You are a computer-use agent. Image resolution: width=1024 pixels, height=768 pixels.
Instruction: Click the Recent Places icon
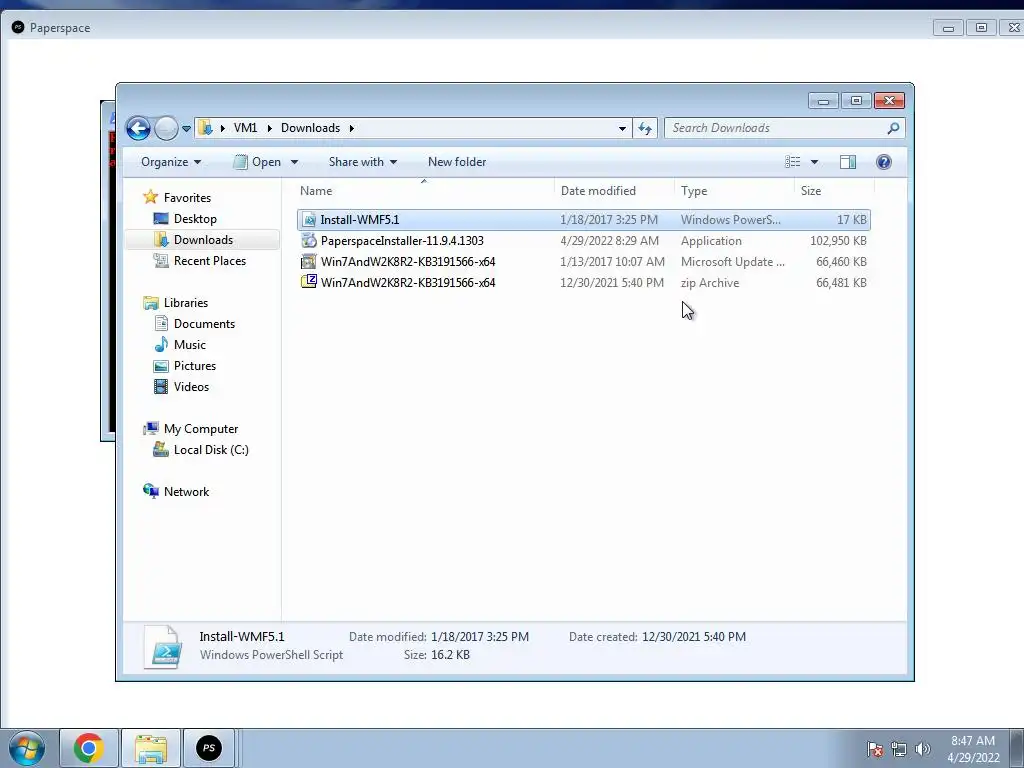[x=161, y=261]
